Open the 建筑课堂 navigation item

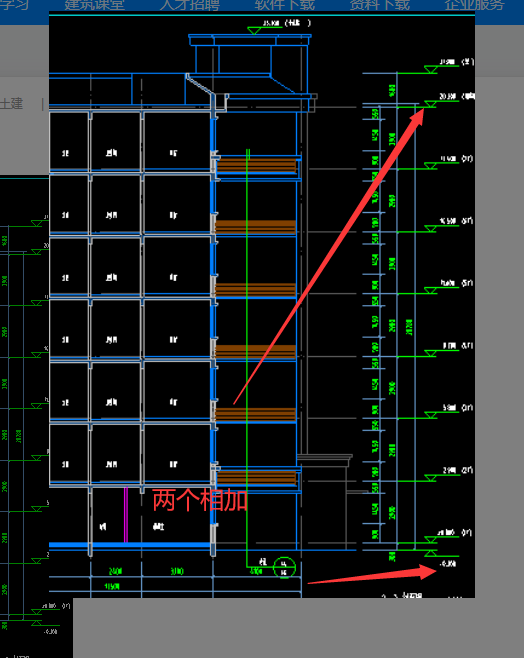94,5
